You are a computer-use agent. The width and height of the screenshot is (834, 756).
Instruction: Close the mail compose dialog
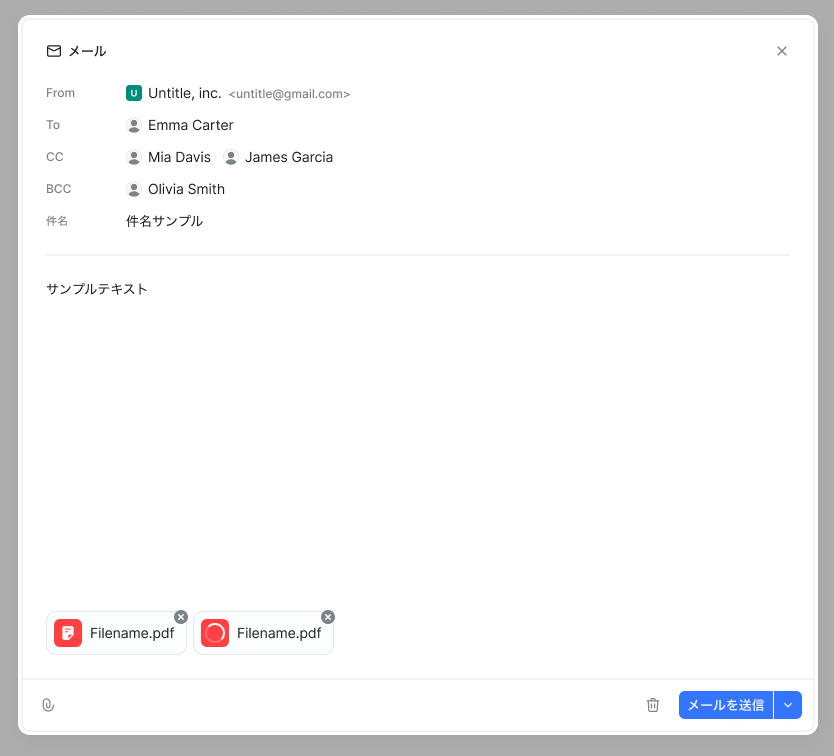(x=781, y=51)
